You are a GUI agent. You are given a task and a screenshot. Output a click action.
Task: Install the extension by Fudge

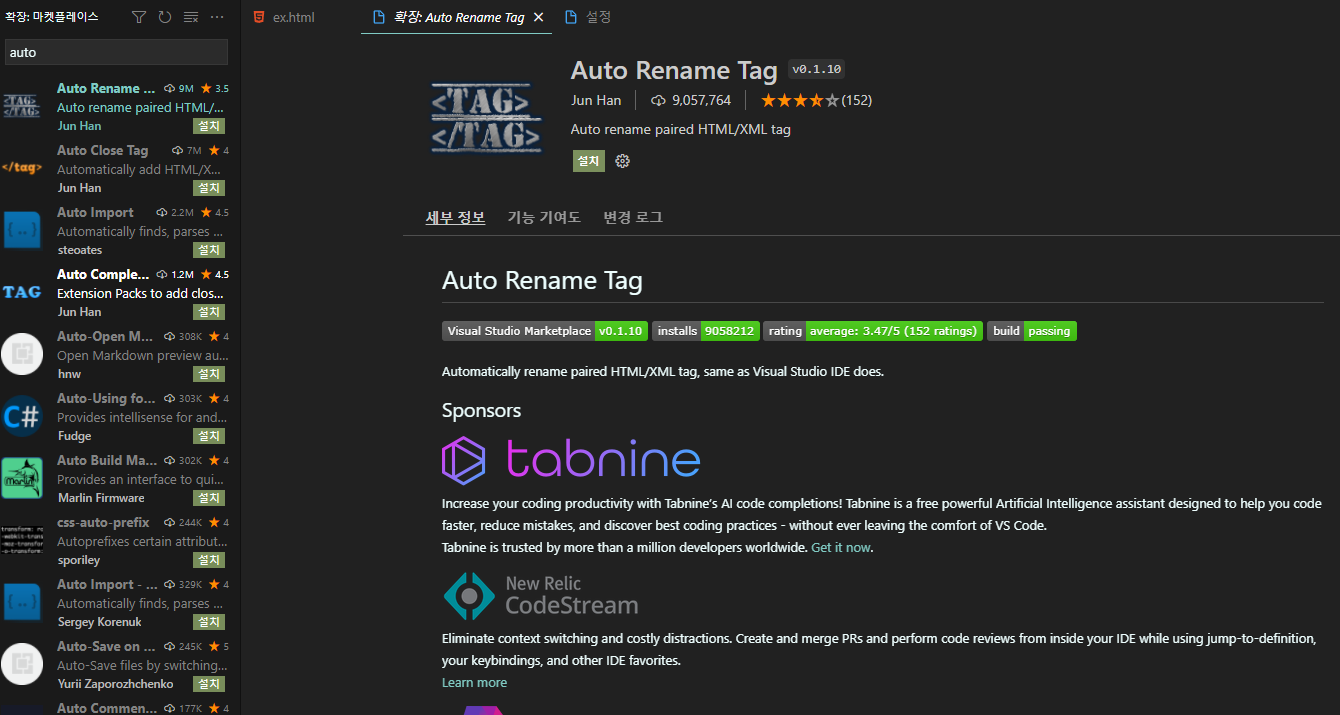[209, 436]
